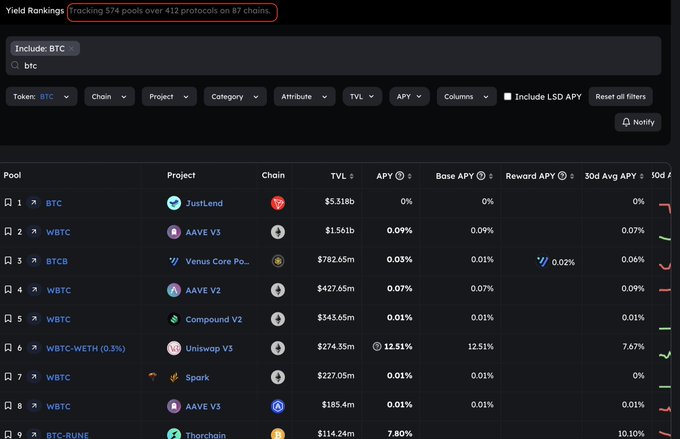The height and width of the screenshot is (439, 680).
Task: Open external link arrow for rank 8 WBTC
Action: [x=34, y=406]
